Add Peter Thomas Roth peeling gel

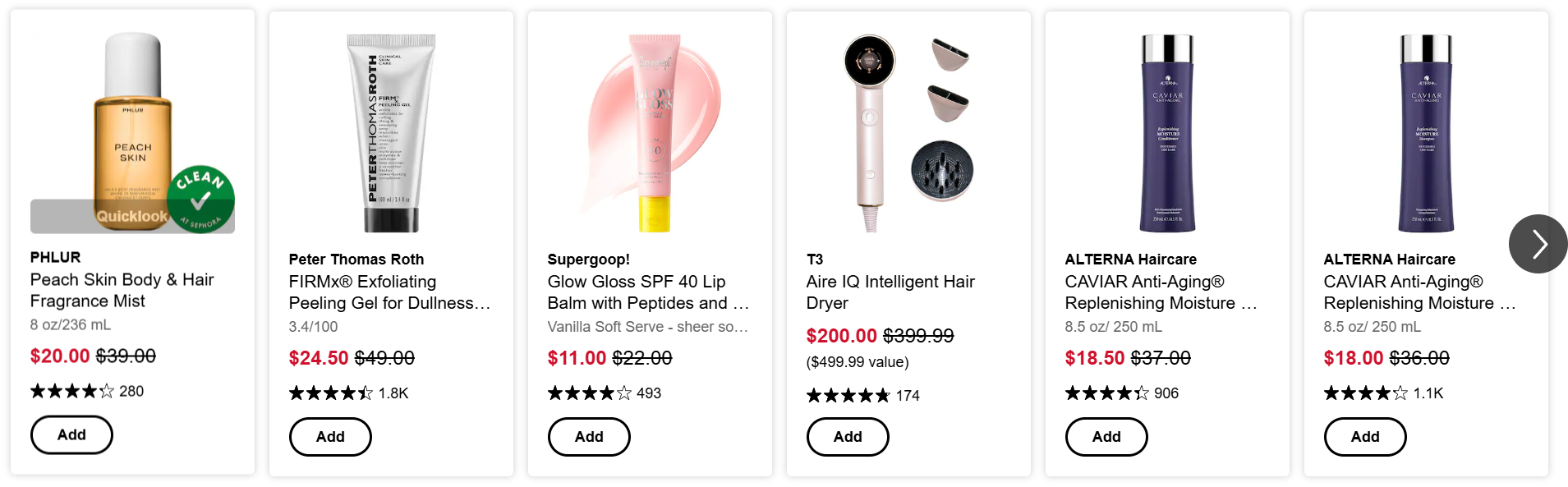[330, 437]
